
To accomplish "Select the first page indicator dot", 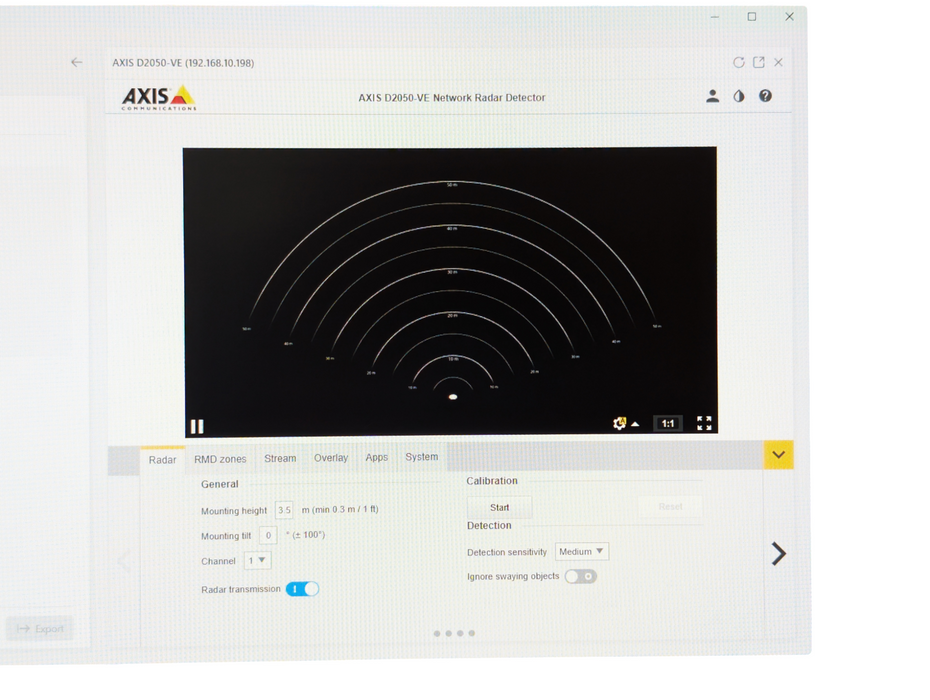I will tap(437, 634).
